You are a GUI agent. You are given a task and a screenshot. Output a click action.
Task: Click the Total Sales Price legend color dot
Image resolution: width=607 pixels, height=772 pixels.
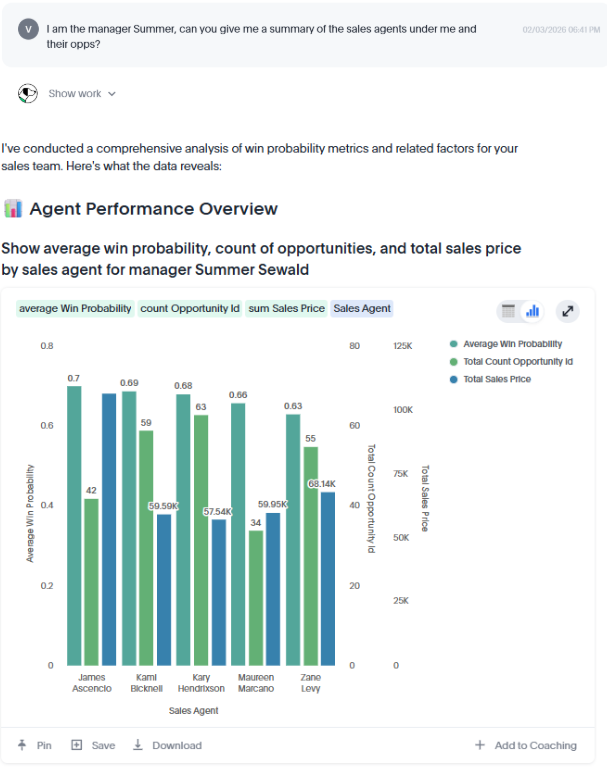coord(454,380)
